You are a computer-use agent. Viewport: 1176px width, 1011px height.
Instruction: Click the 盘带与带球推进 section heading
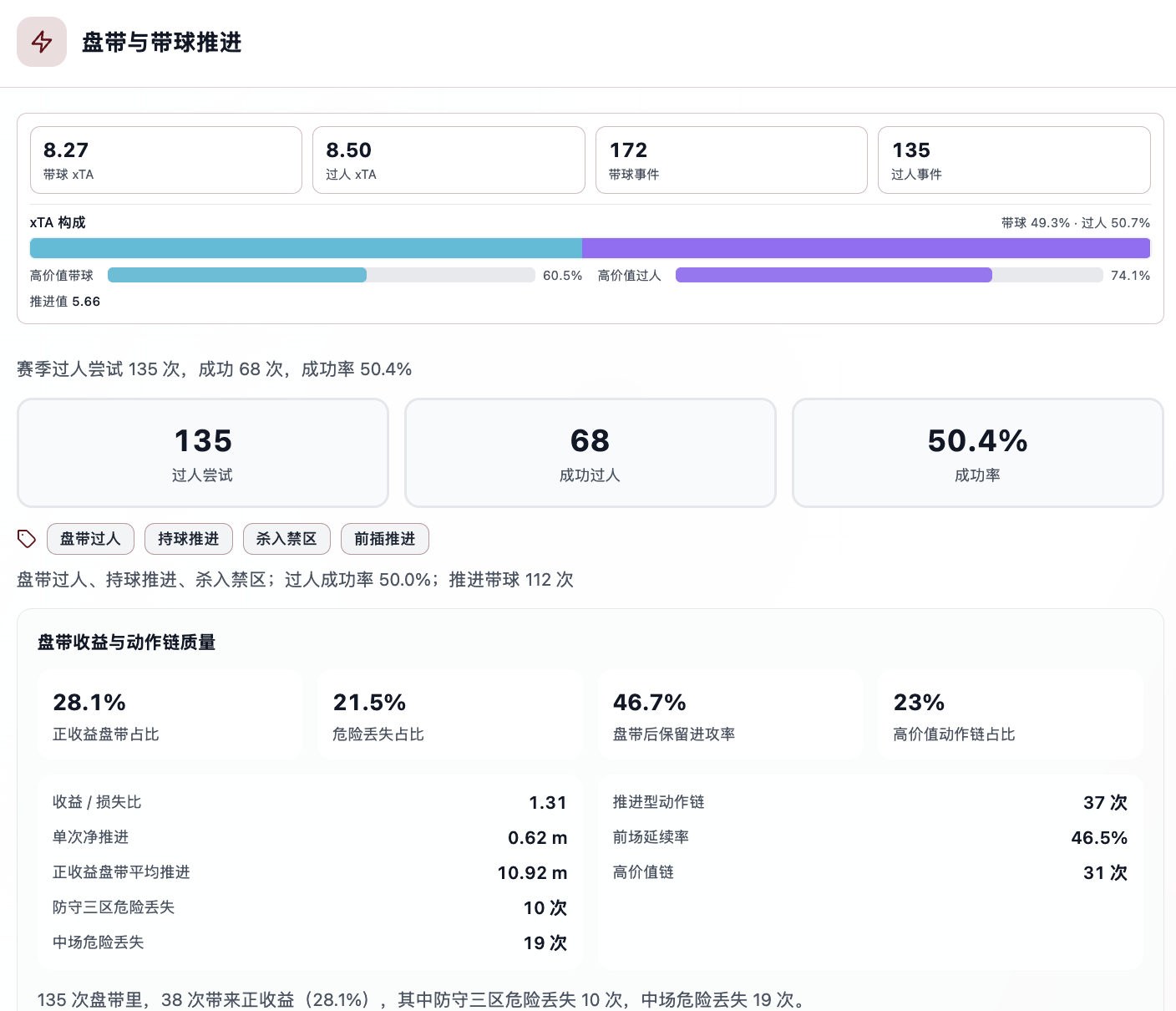pos(162,42)
